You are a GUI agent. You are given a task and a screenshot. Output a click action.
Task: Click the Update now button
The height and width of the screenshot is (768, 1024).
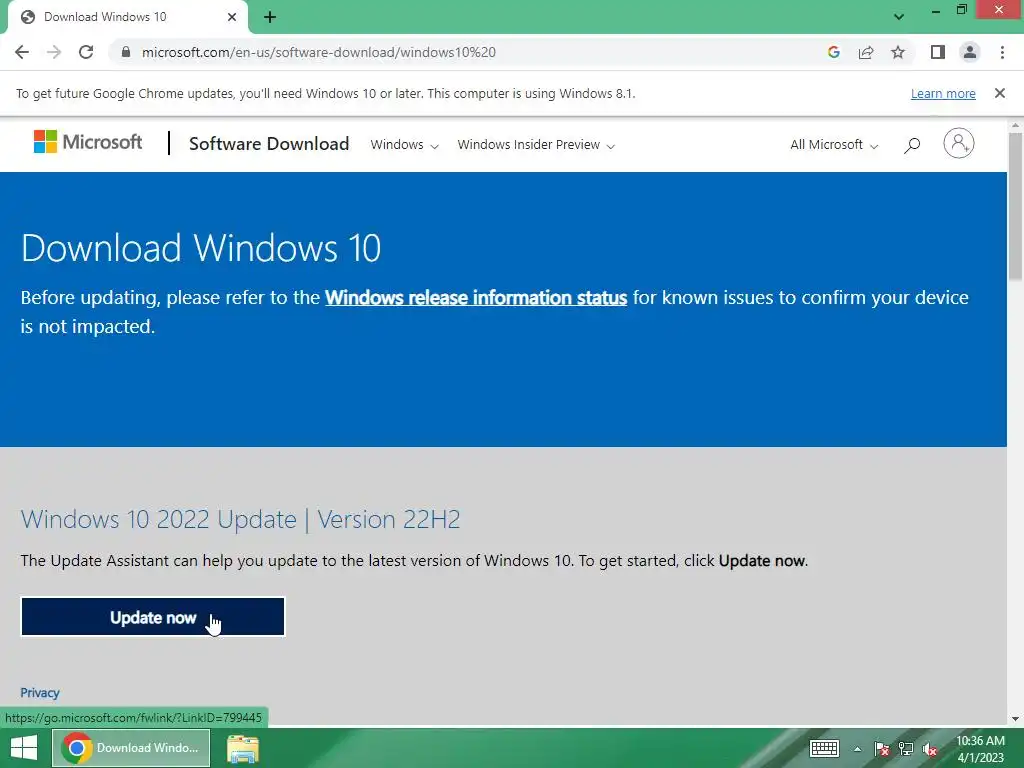pos(153,616)
